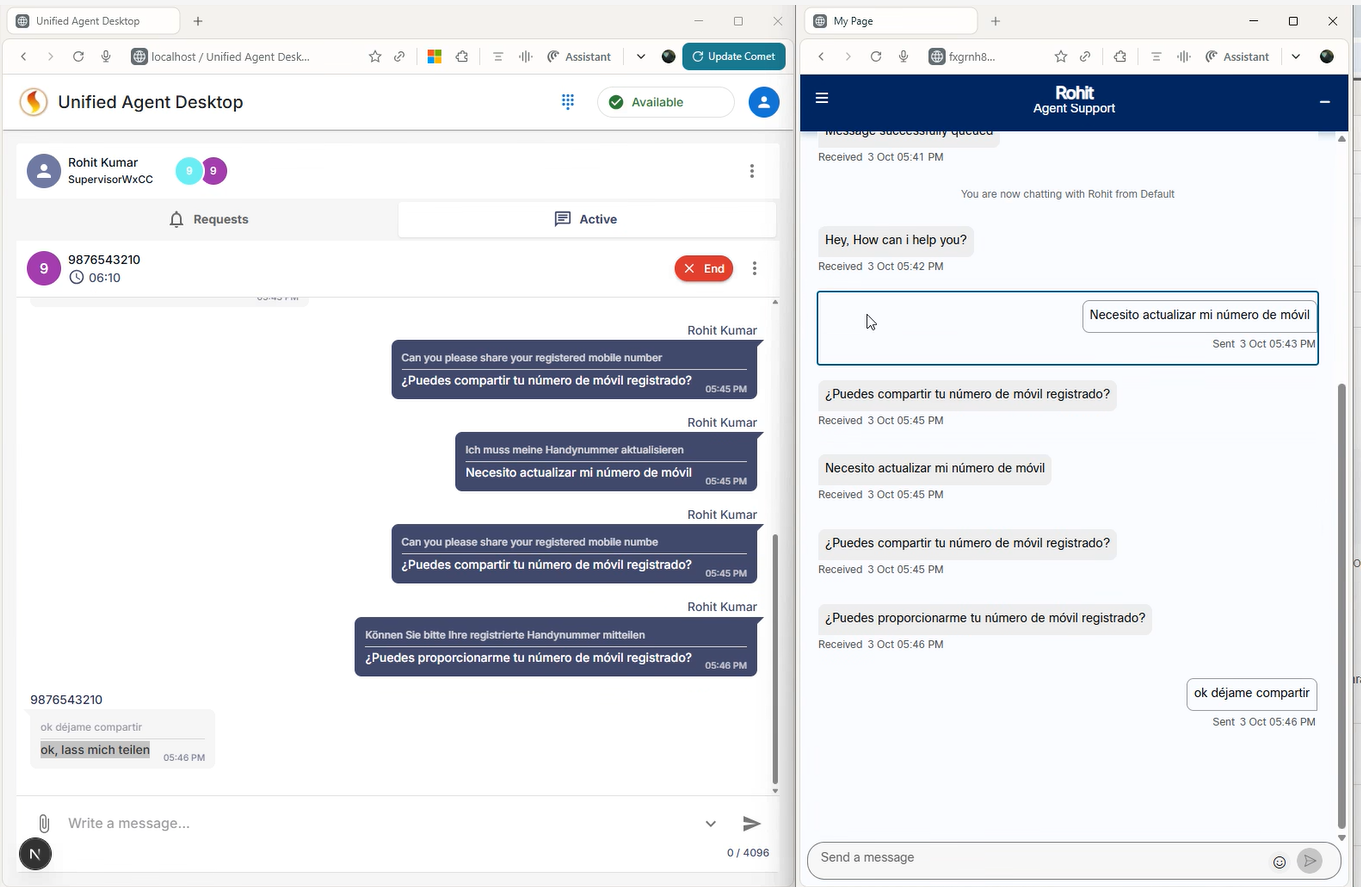Send message with paper plane icon

751,823
